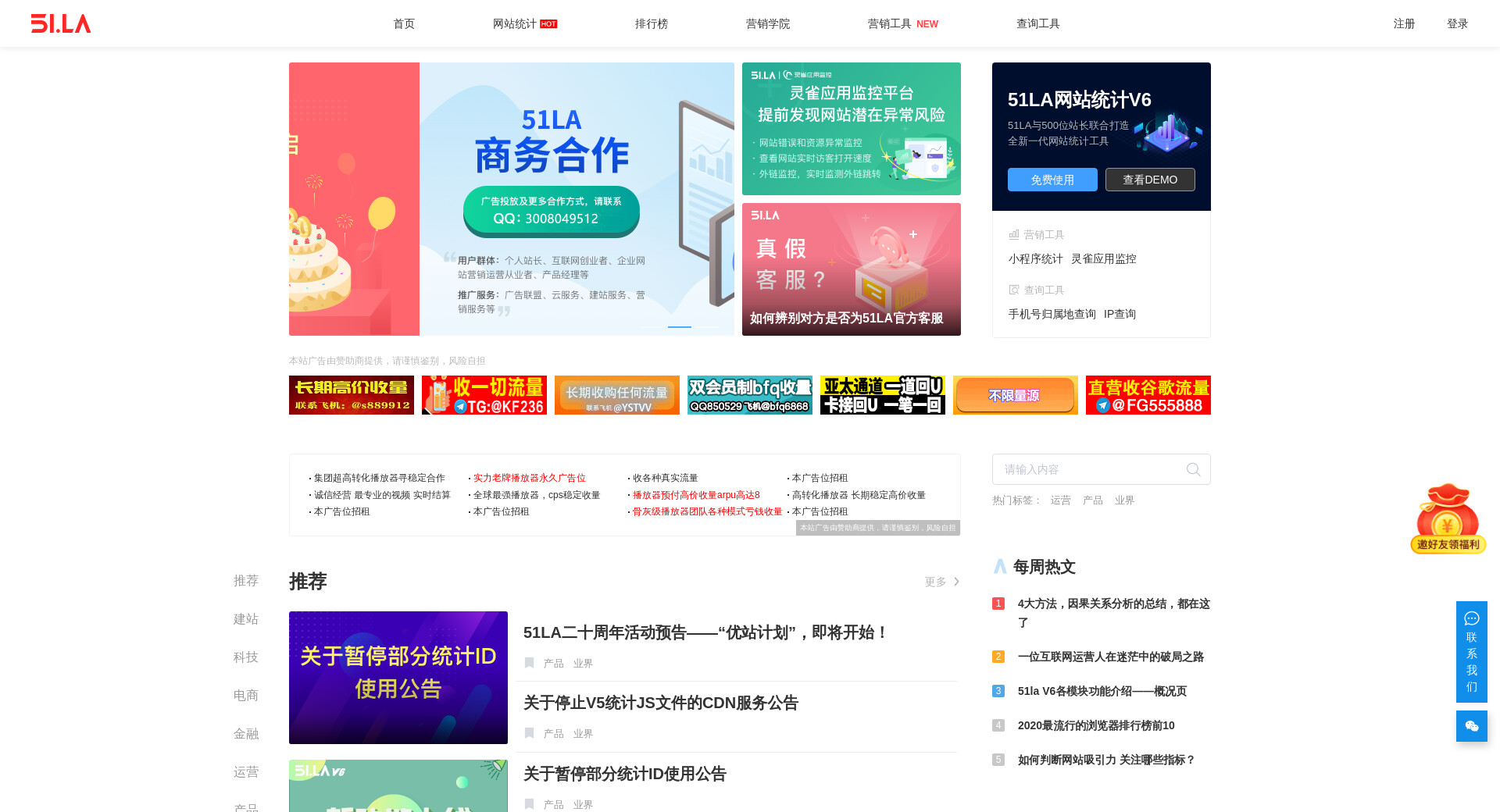Image resolution: width=1500 pixels, height=812 pixels.
Task: Select the active carousel indicator bar
Action: click(679, 326)
